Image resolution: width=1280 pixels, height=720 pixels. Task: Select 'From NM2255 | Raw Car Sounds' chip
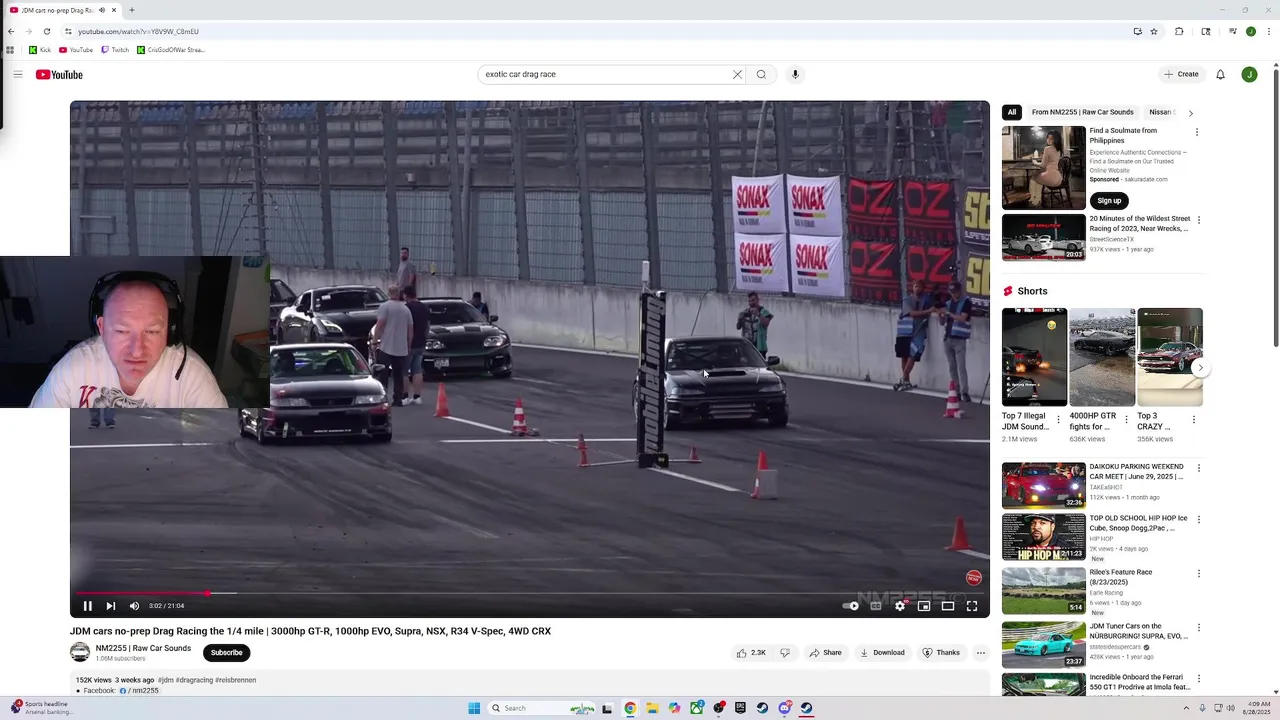1083,113
